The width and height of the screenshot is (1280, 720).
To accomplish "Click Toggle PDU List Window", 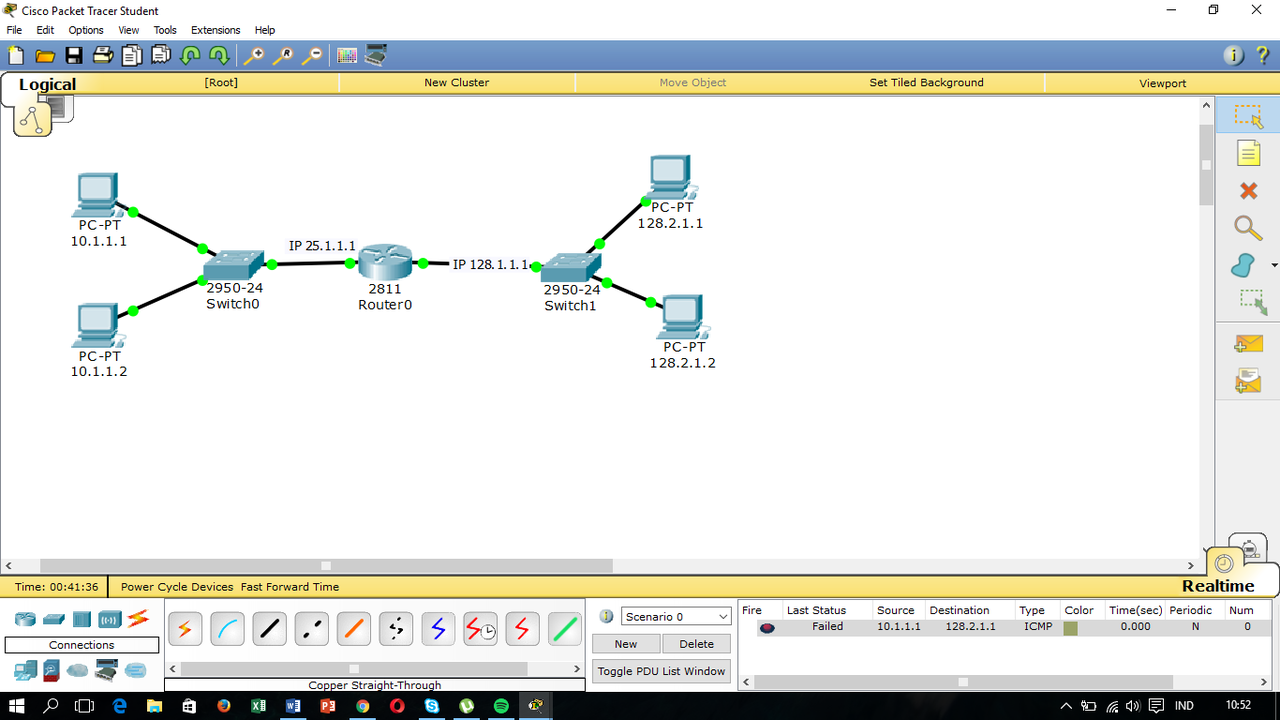I will pos(662,671).
